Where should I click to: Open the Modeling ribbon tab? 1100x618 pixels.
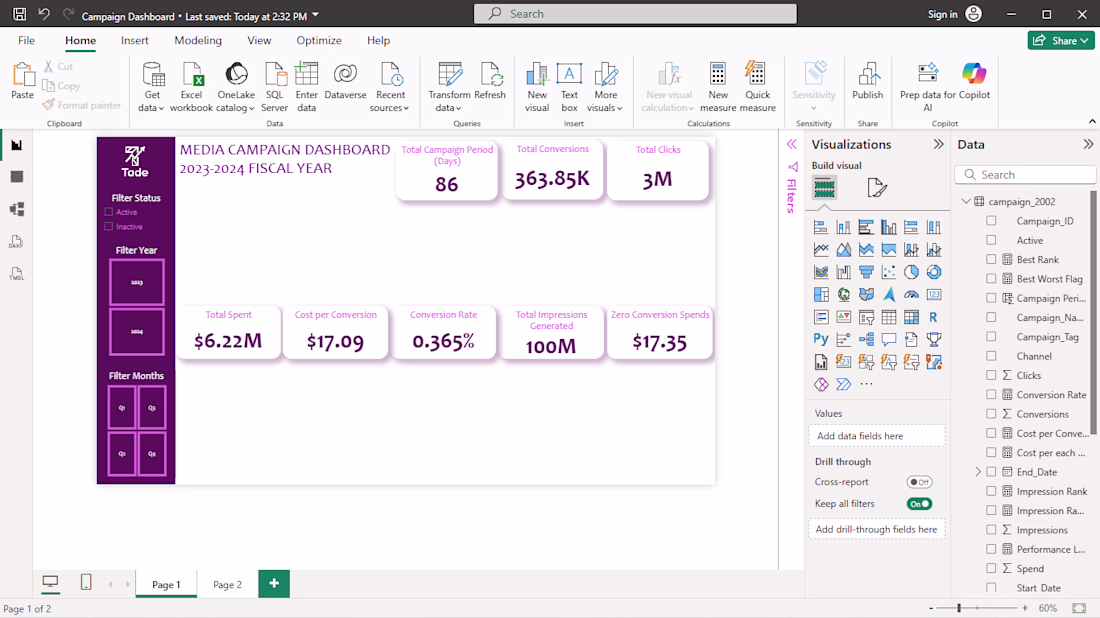coord(198,41)
